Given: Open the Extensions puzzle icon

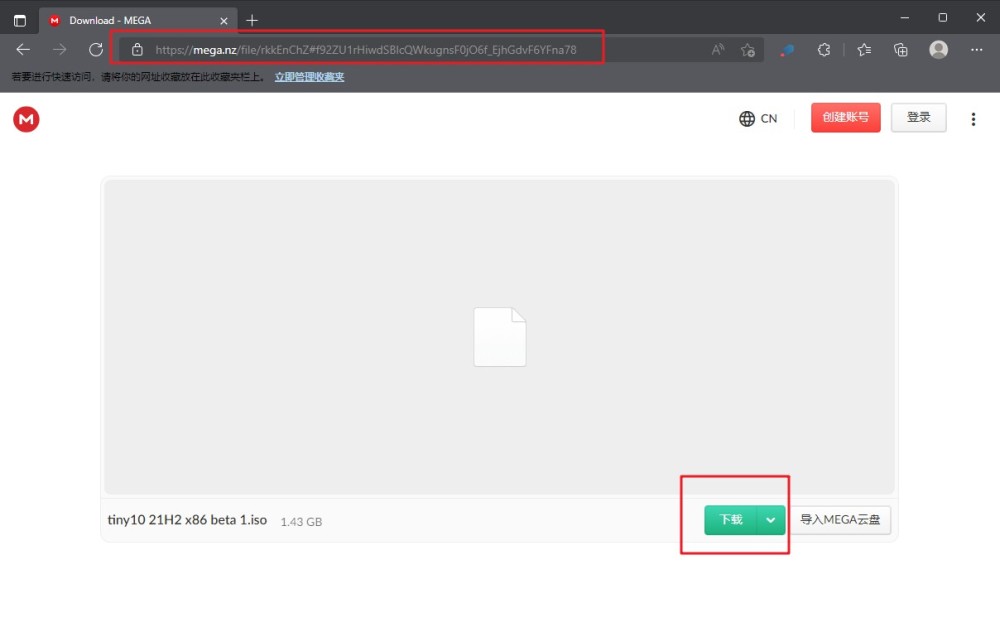Looking at the screenshot, I should (824, 50).
